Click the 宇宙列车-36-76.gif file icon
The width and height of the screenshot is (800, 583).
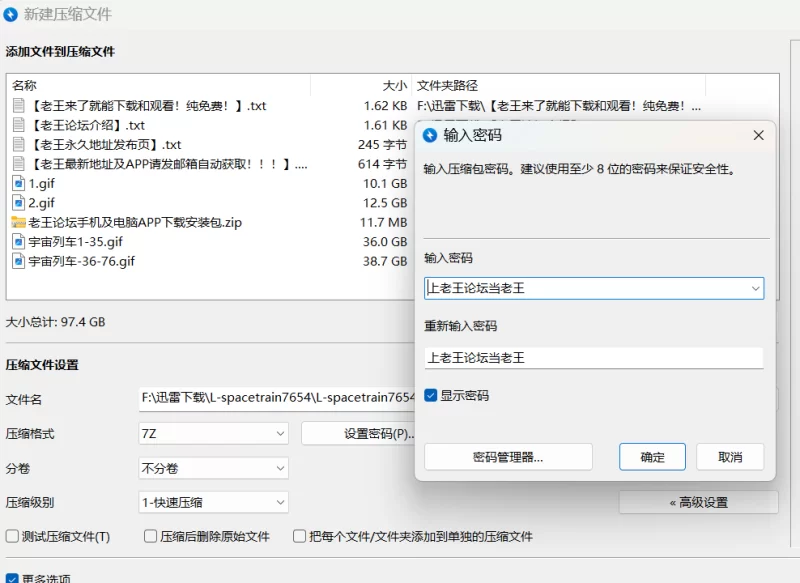point(19,261)
